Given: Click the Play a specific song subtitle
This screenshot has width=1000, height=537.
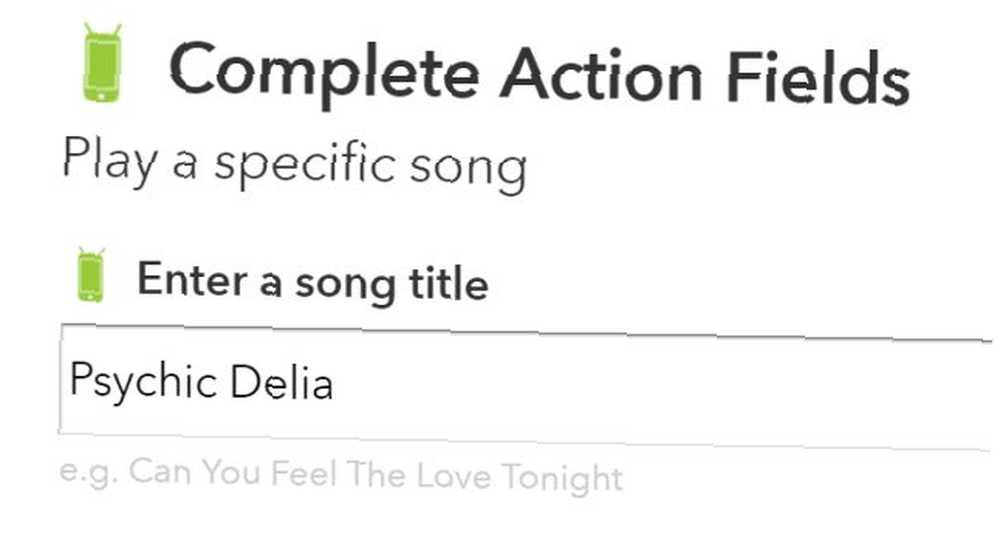Looking at the screenshot, I should coord(295,163).
